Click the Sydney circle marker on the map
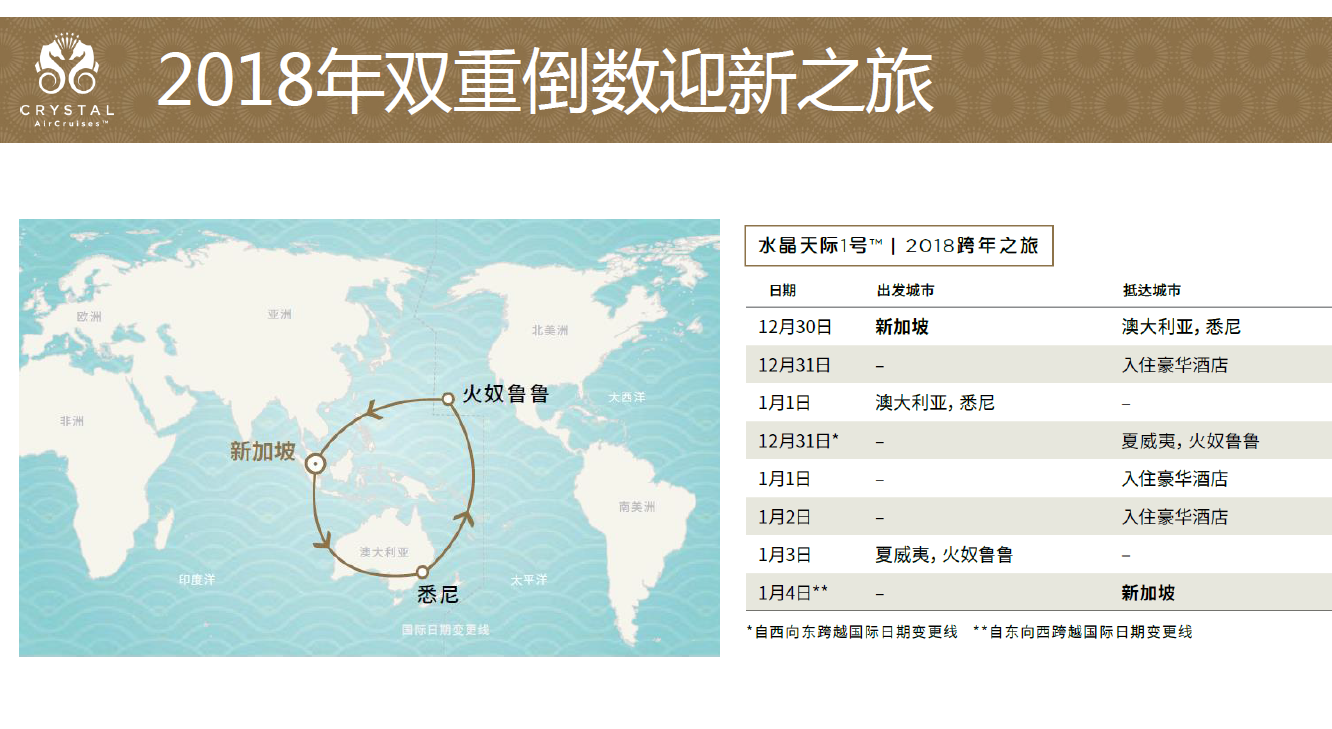 pos(422,572)
